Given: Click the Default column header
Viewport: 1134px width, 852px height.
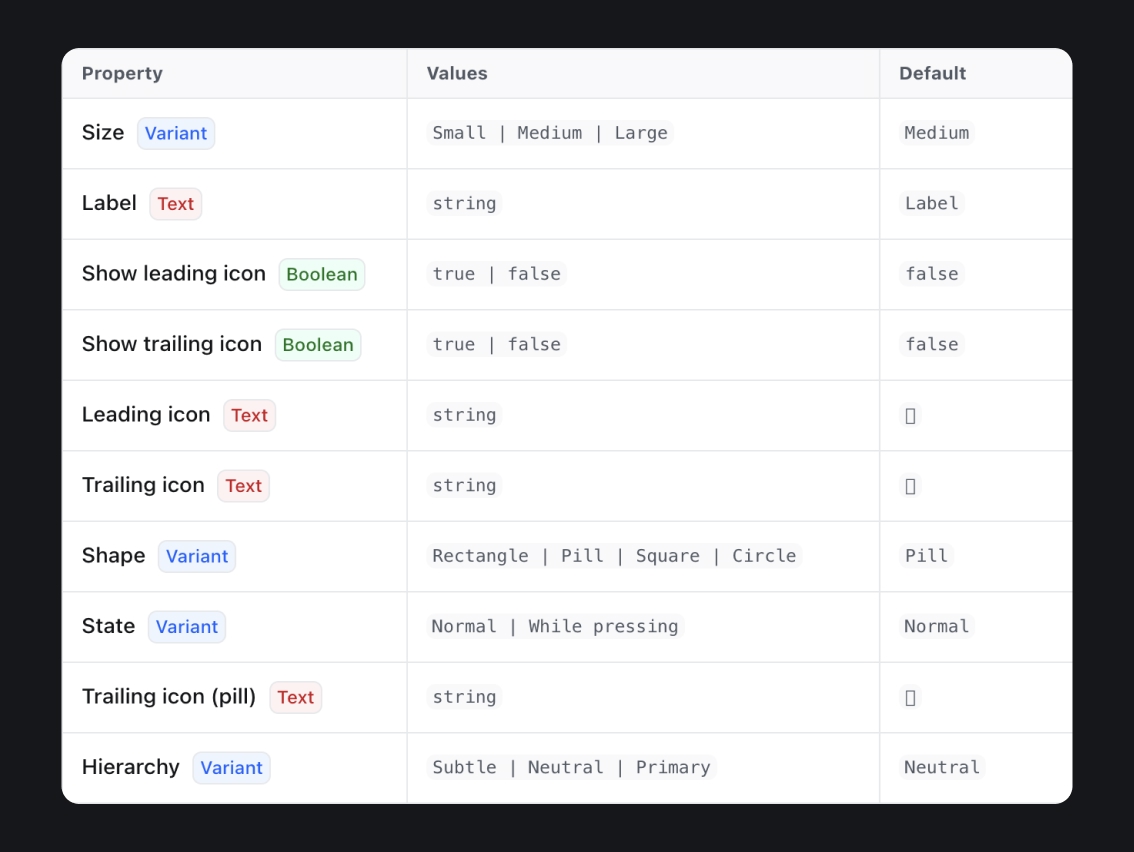Looking at the screenshot, I should [932, 73].
